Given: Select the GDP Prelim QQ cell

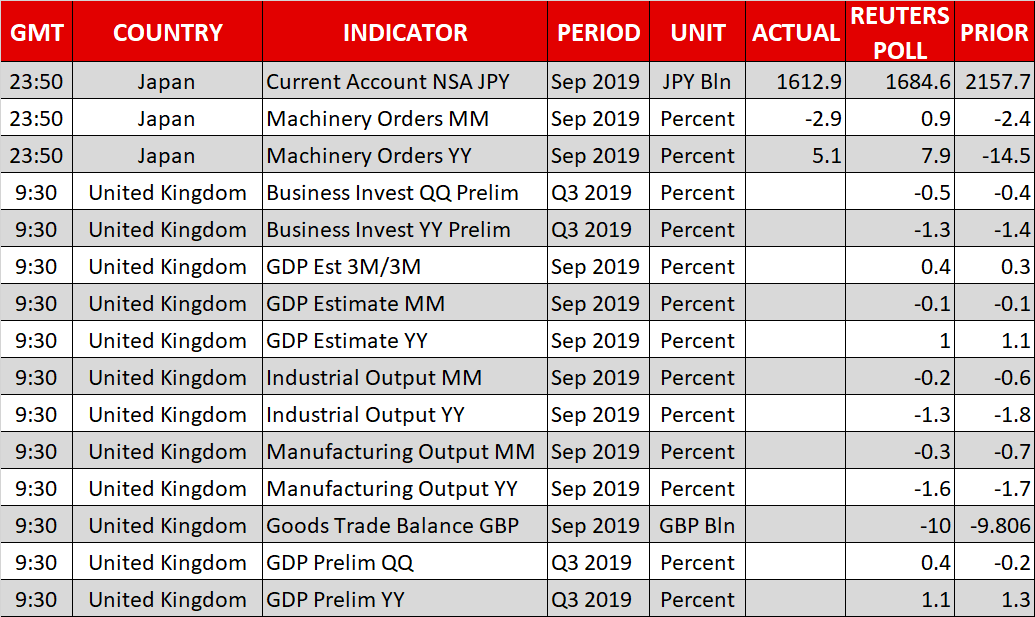Looking at the screenshot, I should (405, 562).
